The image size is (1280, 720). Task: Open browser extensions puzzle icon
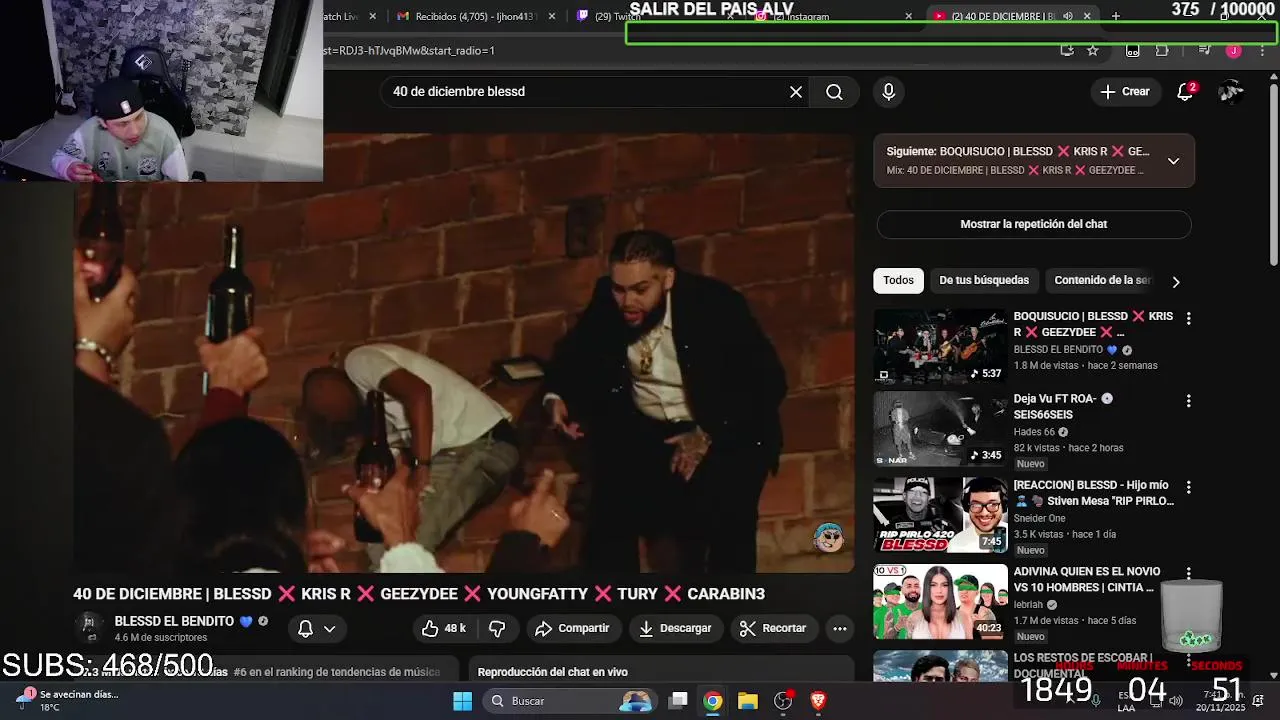pos(1162,50)
